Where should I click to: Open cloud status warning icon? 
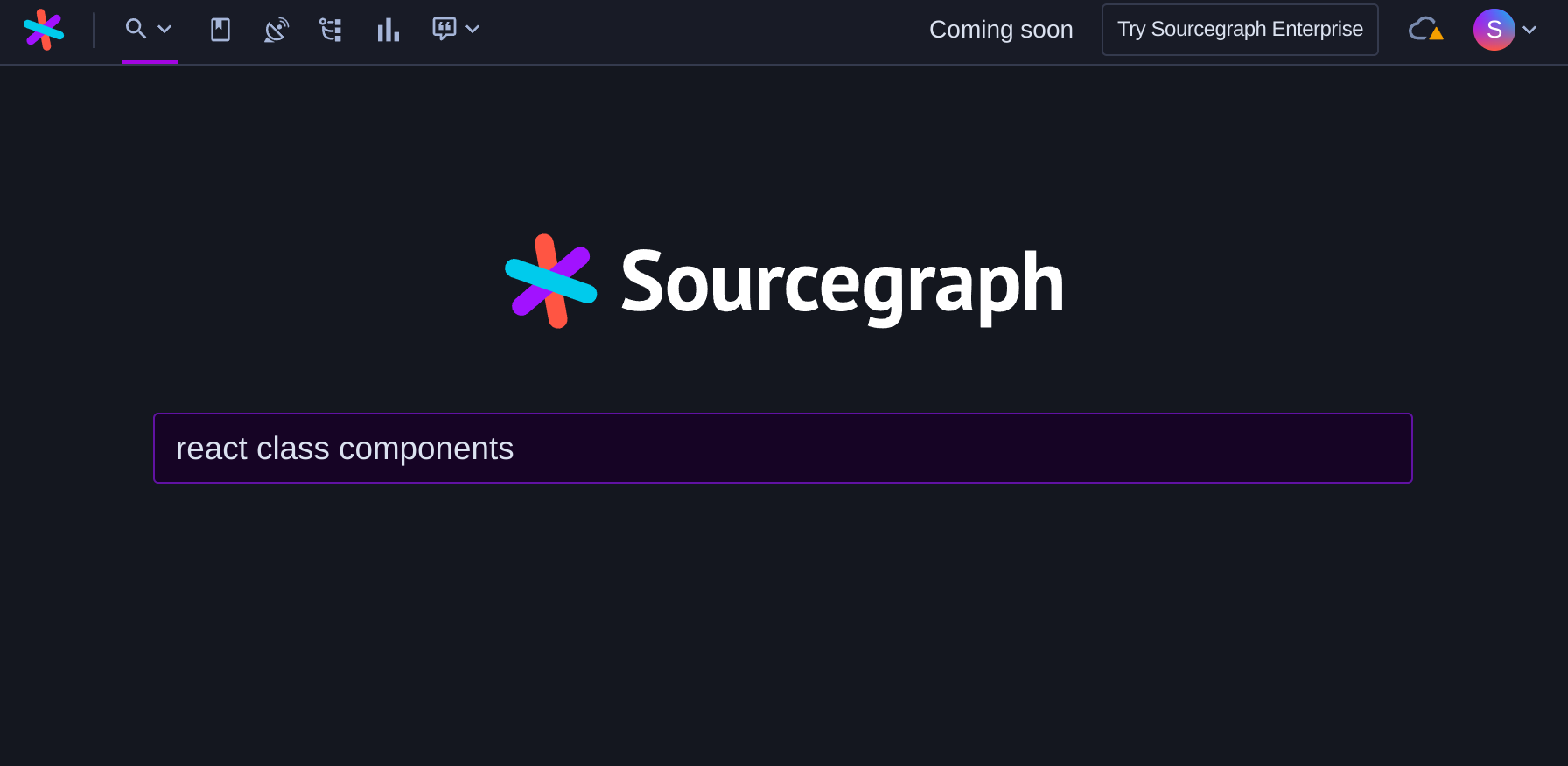tap(1426, 30)
